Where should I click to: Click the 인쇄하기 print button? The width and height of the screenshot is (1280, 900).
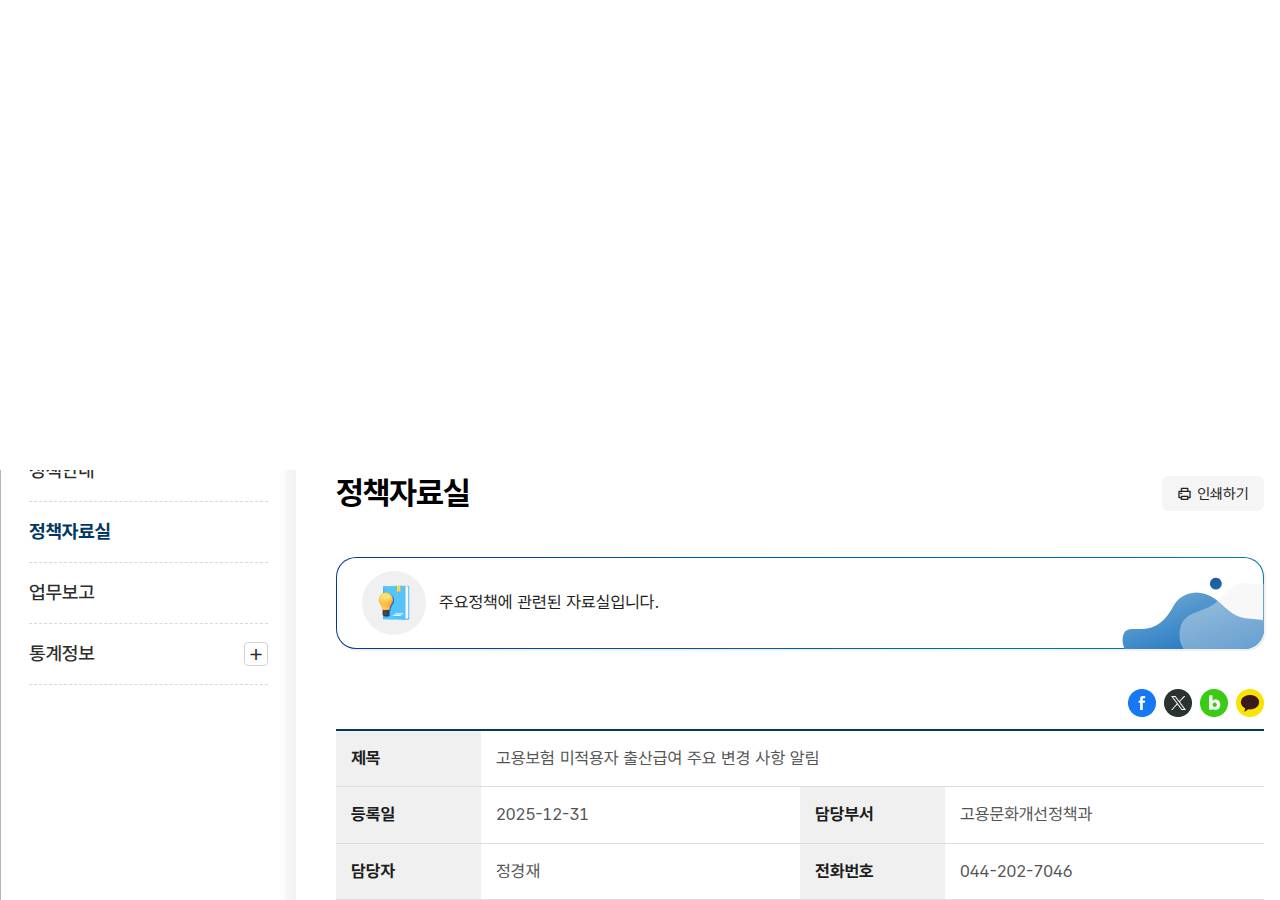tap(1212, 493)
